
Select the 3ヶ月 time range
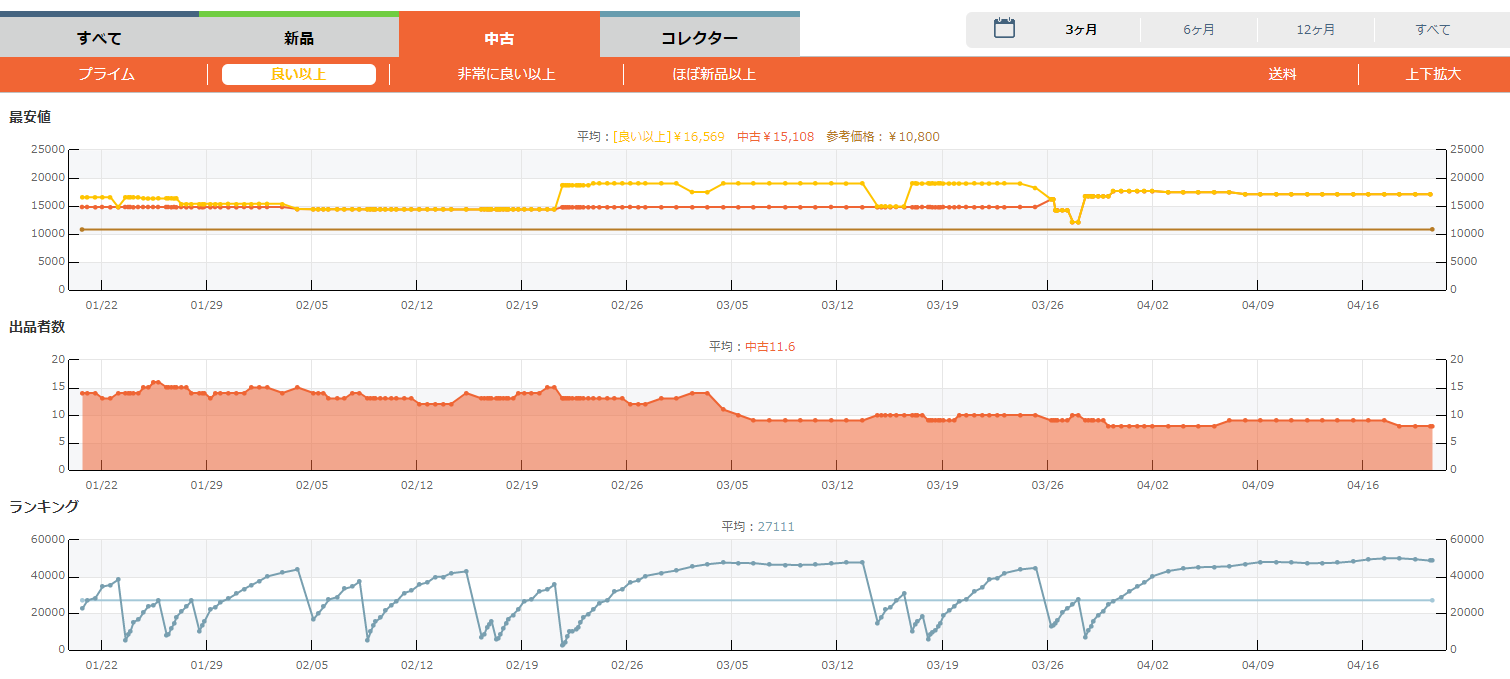[x=1081, y=30]
